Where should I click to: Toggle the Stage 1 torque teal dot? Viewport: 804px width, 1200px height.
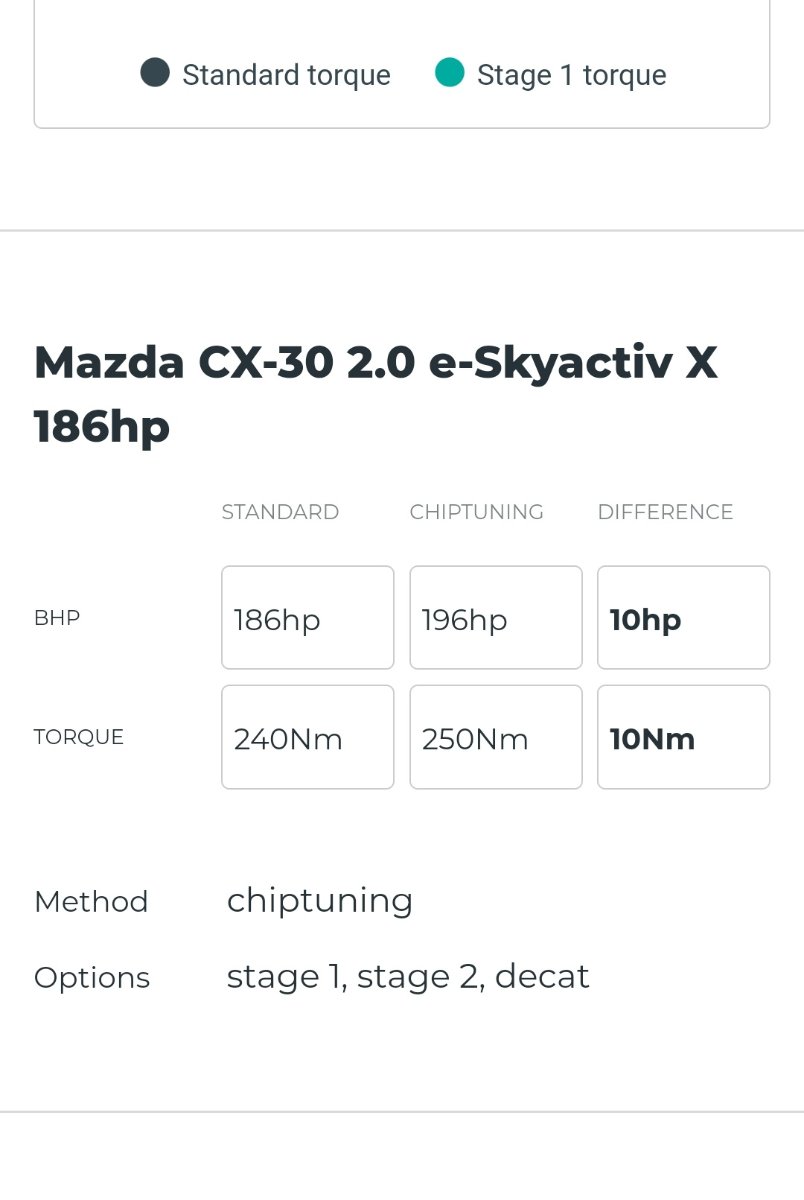450,73
